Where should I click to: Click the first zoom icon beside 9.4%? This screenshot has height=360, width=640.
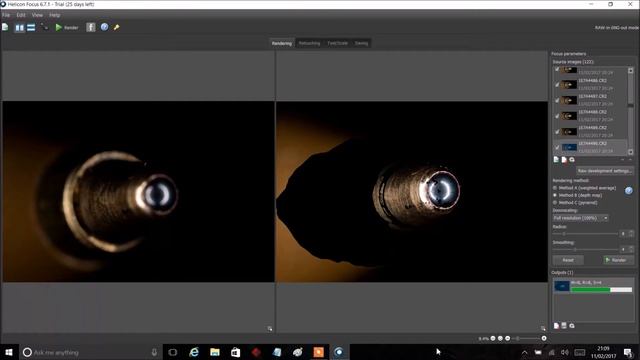pyautogui.click(x=493, y=338)
